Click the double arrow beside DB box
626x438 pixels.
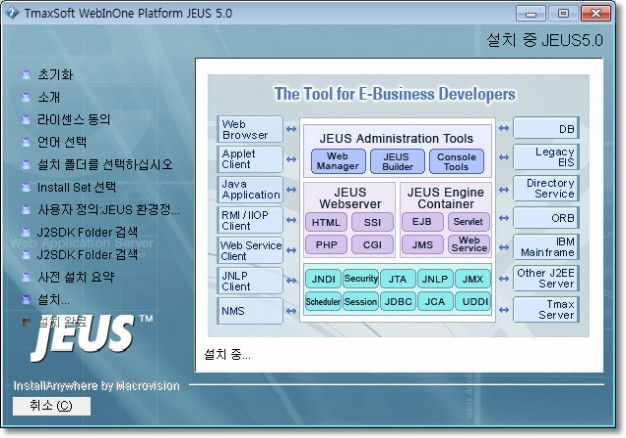pos(504,128)
